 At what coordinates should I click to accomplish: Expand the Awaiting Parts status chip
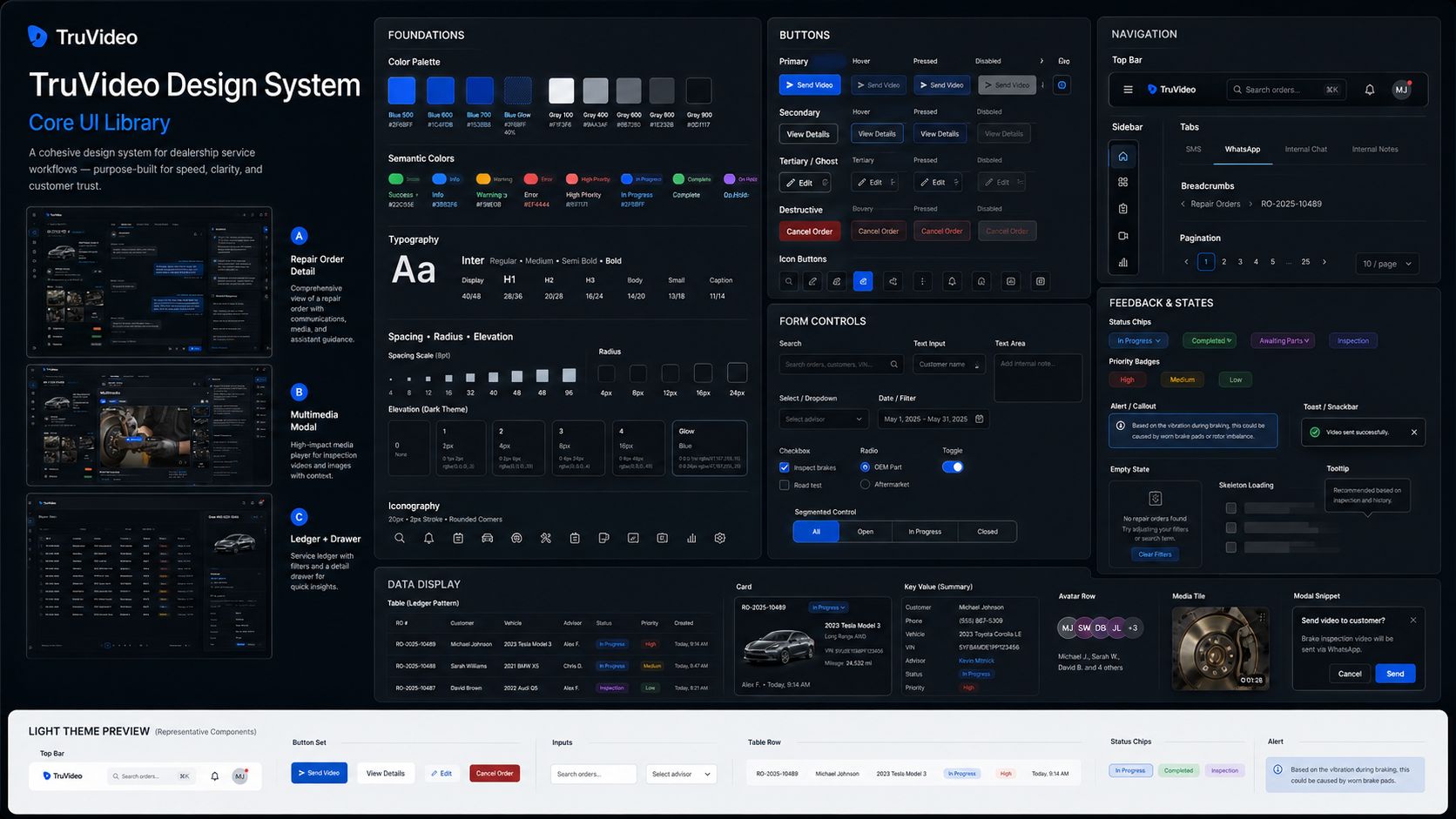point(1284,340)
